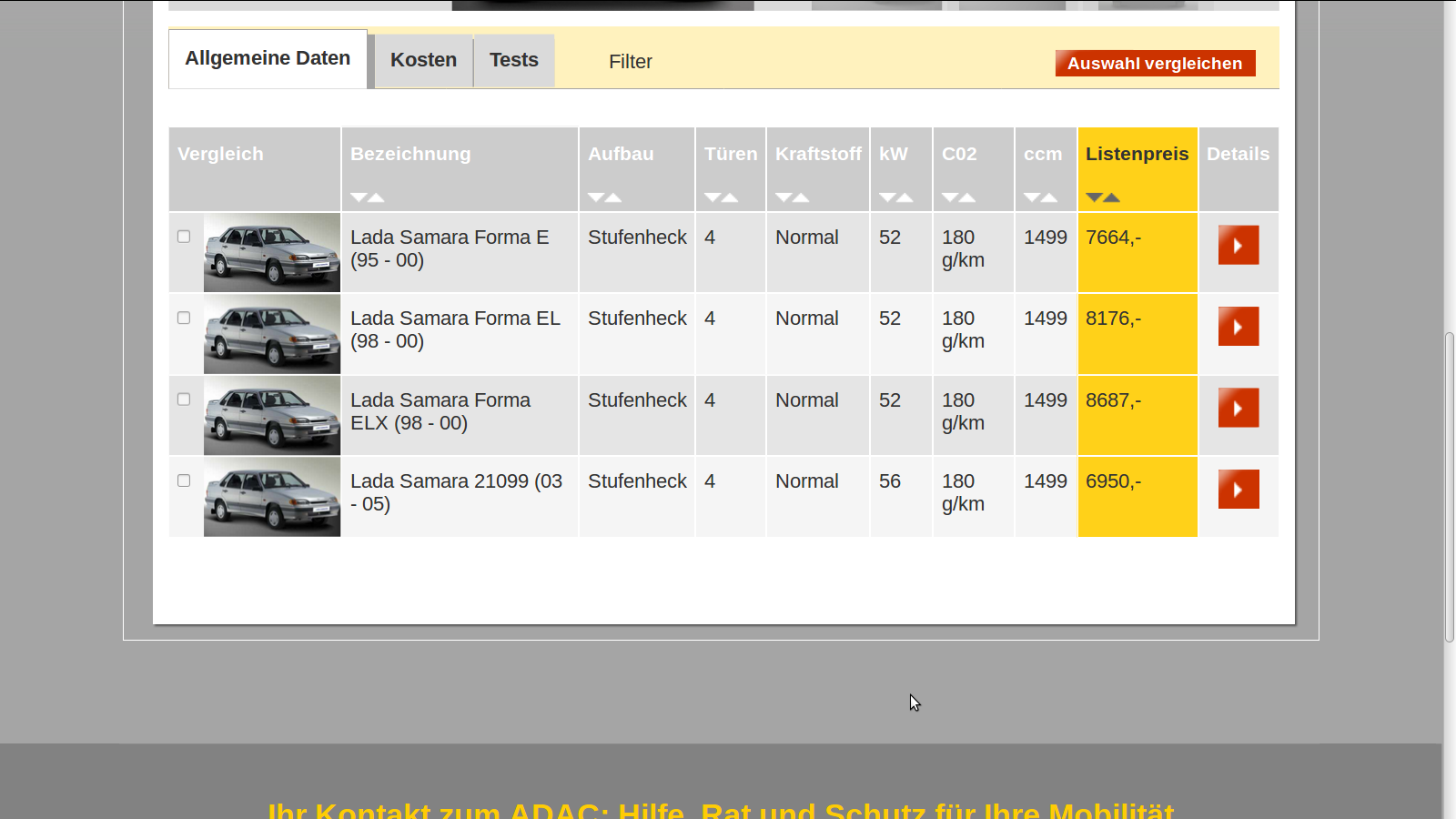Viewport: 1456px width, 819px height.
Task: Tick compare checkbox for Samara Forma ELX
Action: point(184,399)
